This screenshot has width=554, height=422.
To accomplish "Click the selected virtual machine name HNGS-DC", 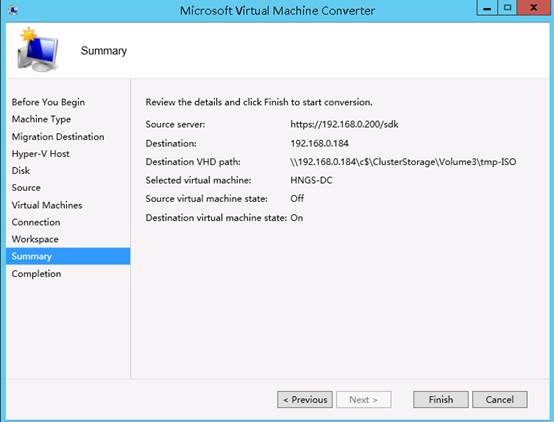I will (311, 180).
